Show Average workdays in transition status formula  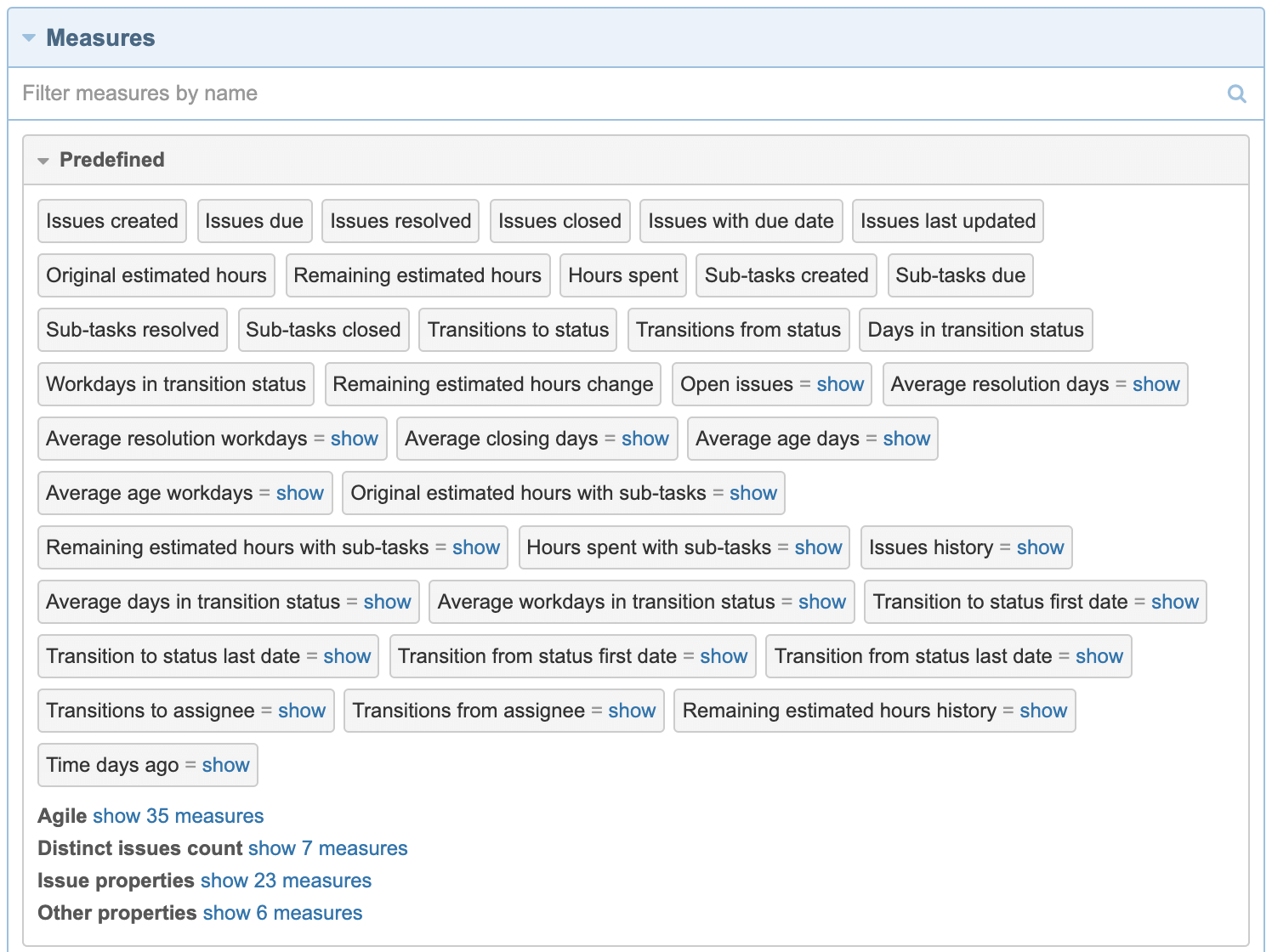pyautogui.click(x=822, y=602)
